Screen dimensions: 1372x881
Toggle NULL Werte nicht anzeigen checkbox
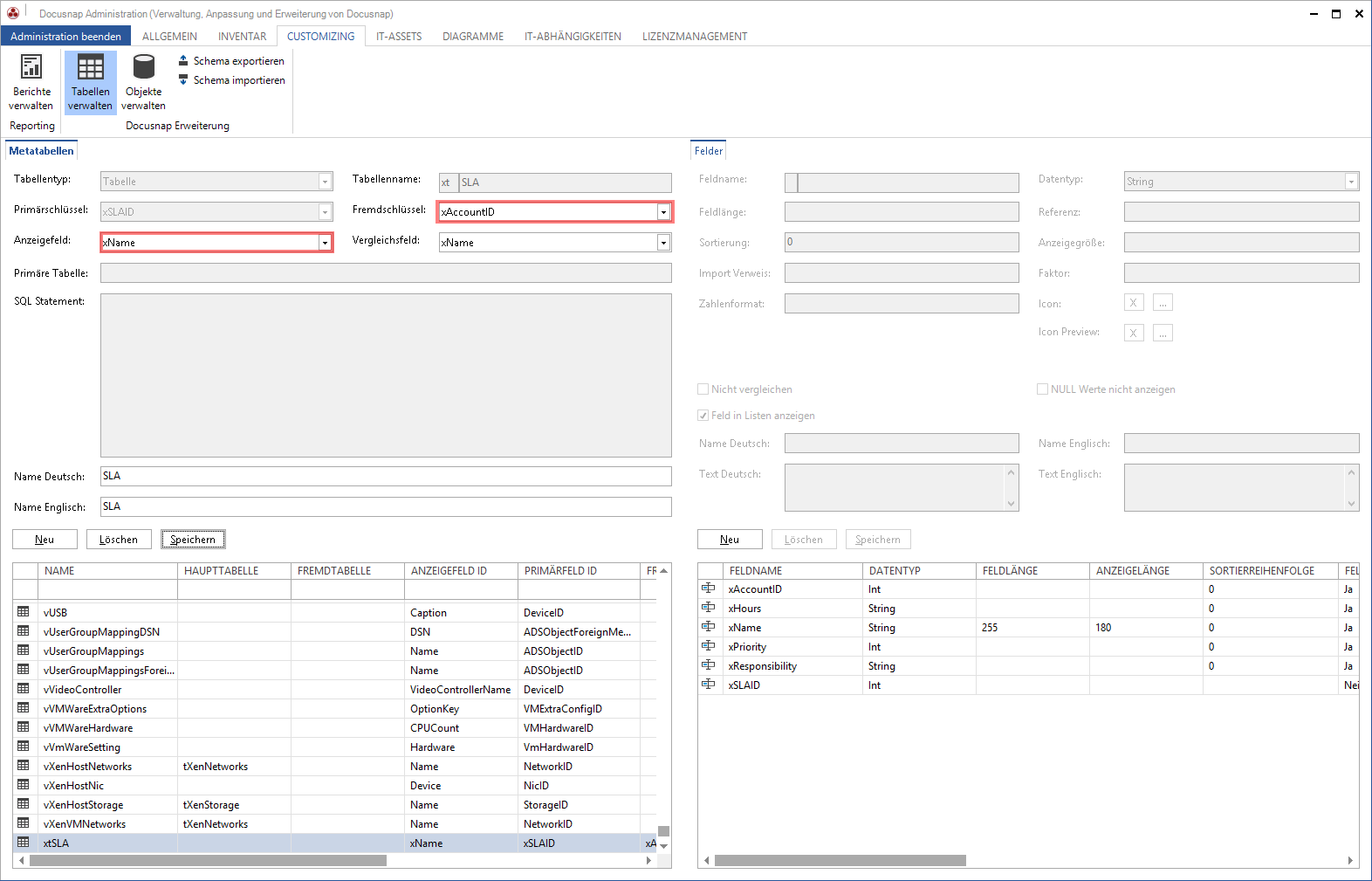pyautogui.click(x=1042, y=389)
